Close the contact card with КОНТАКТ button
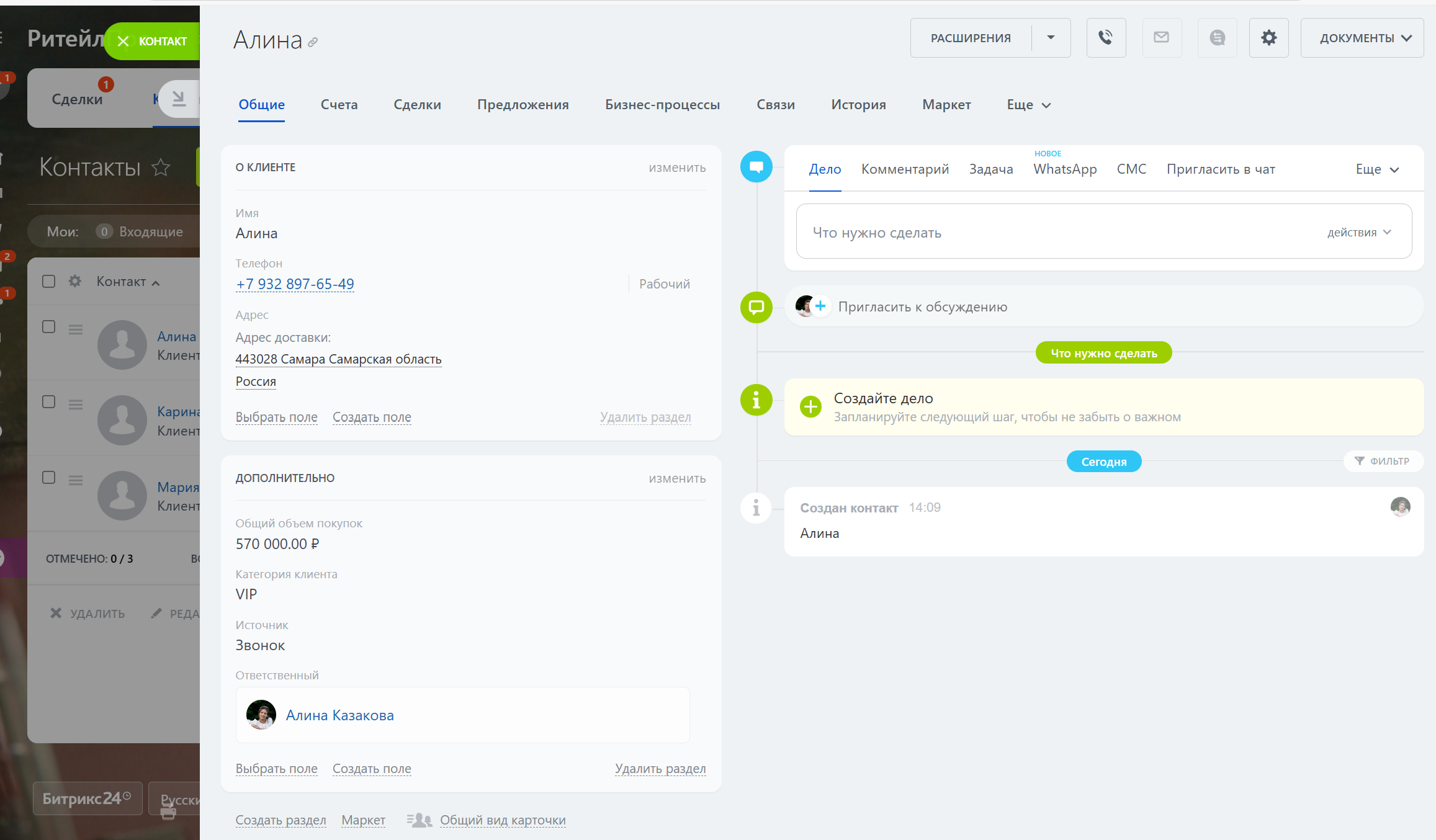Screen dimensions: 1436x840 coord(152,41)
